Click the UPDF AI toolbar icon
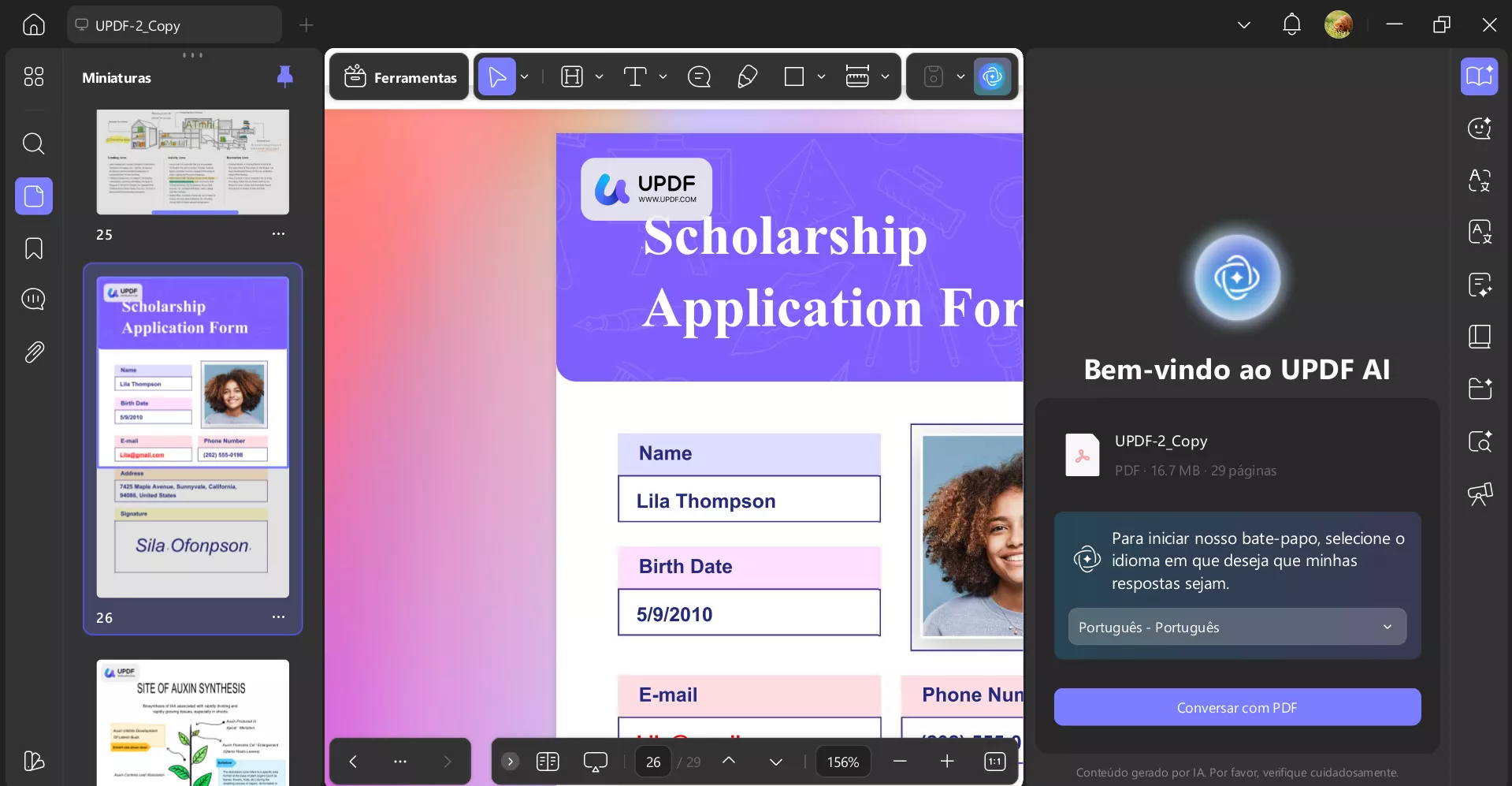 pos(992,76)
